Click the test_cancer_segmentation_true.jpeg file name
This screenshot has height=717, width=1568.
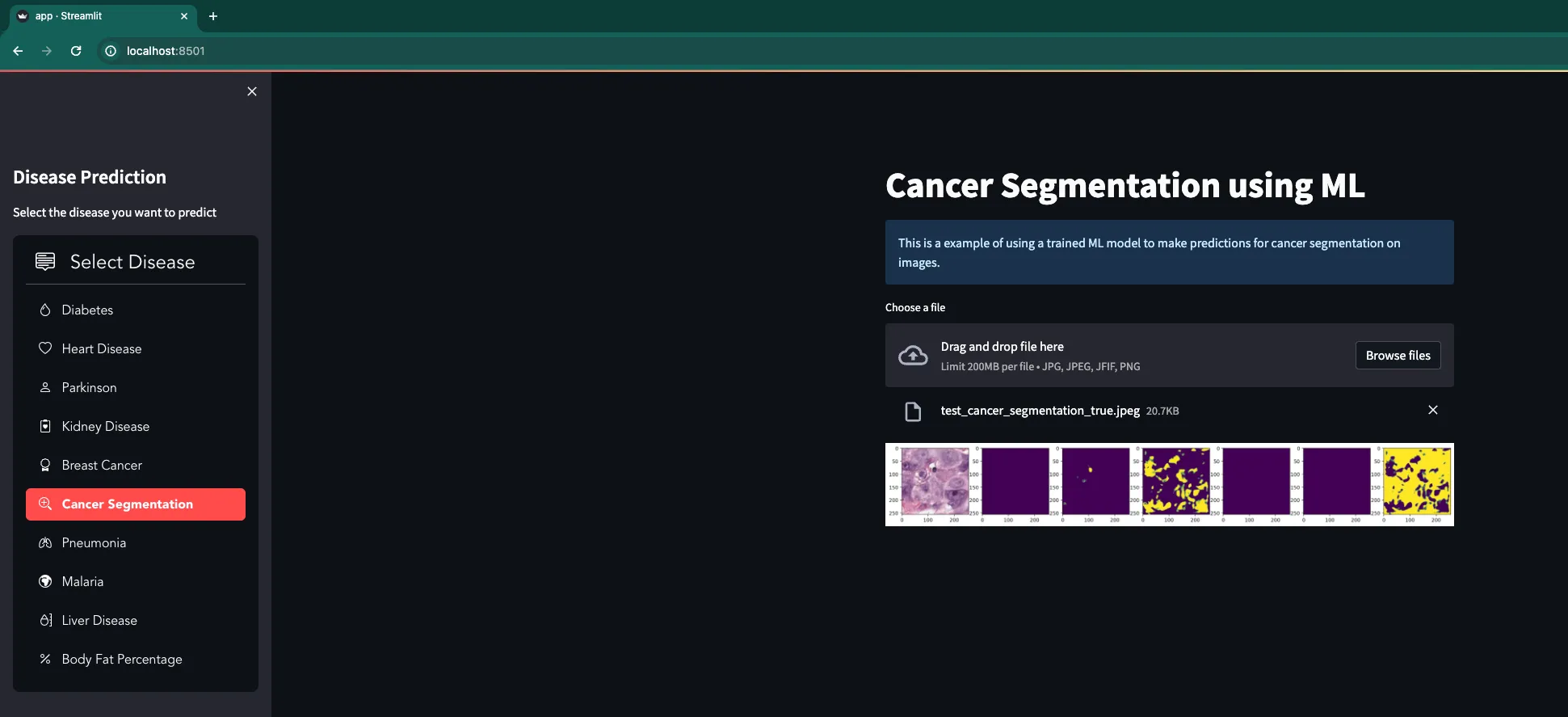point(1040,411)
